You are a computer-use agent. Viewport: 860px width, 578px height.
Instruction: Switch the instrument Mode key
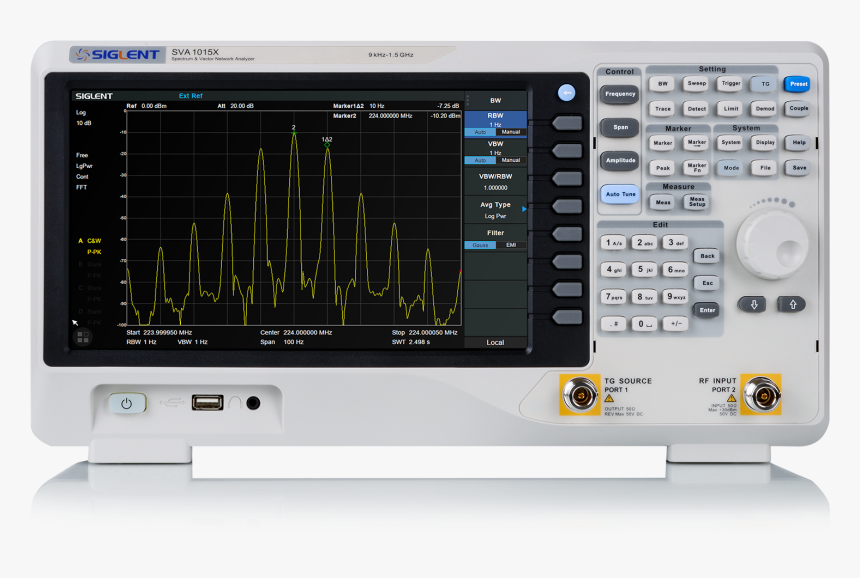click(731, 168)
